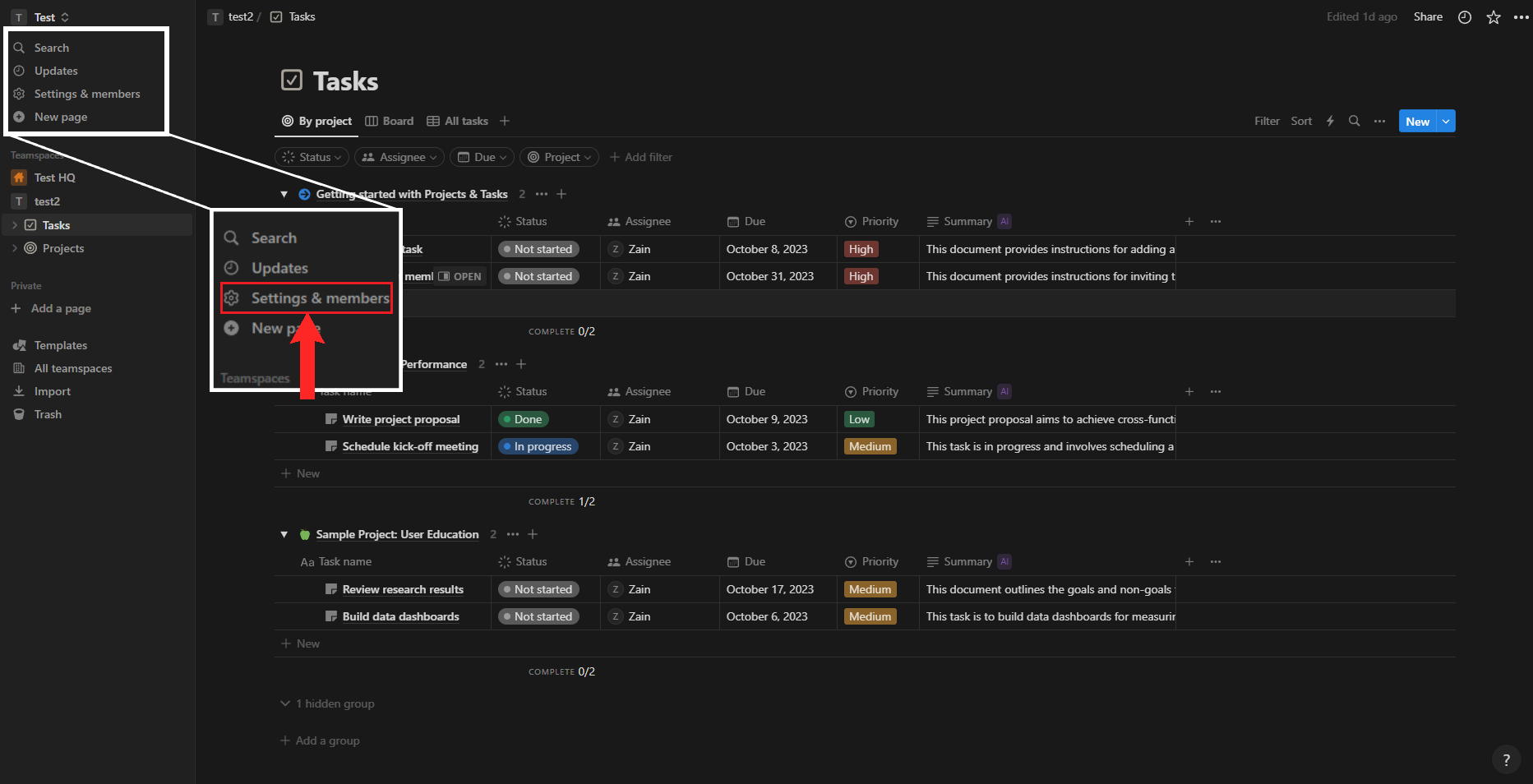This screenshot has height=784, width=1533.
Task: Open Templates in the sidebar
Action: coord(60,345)
